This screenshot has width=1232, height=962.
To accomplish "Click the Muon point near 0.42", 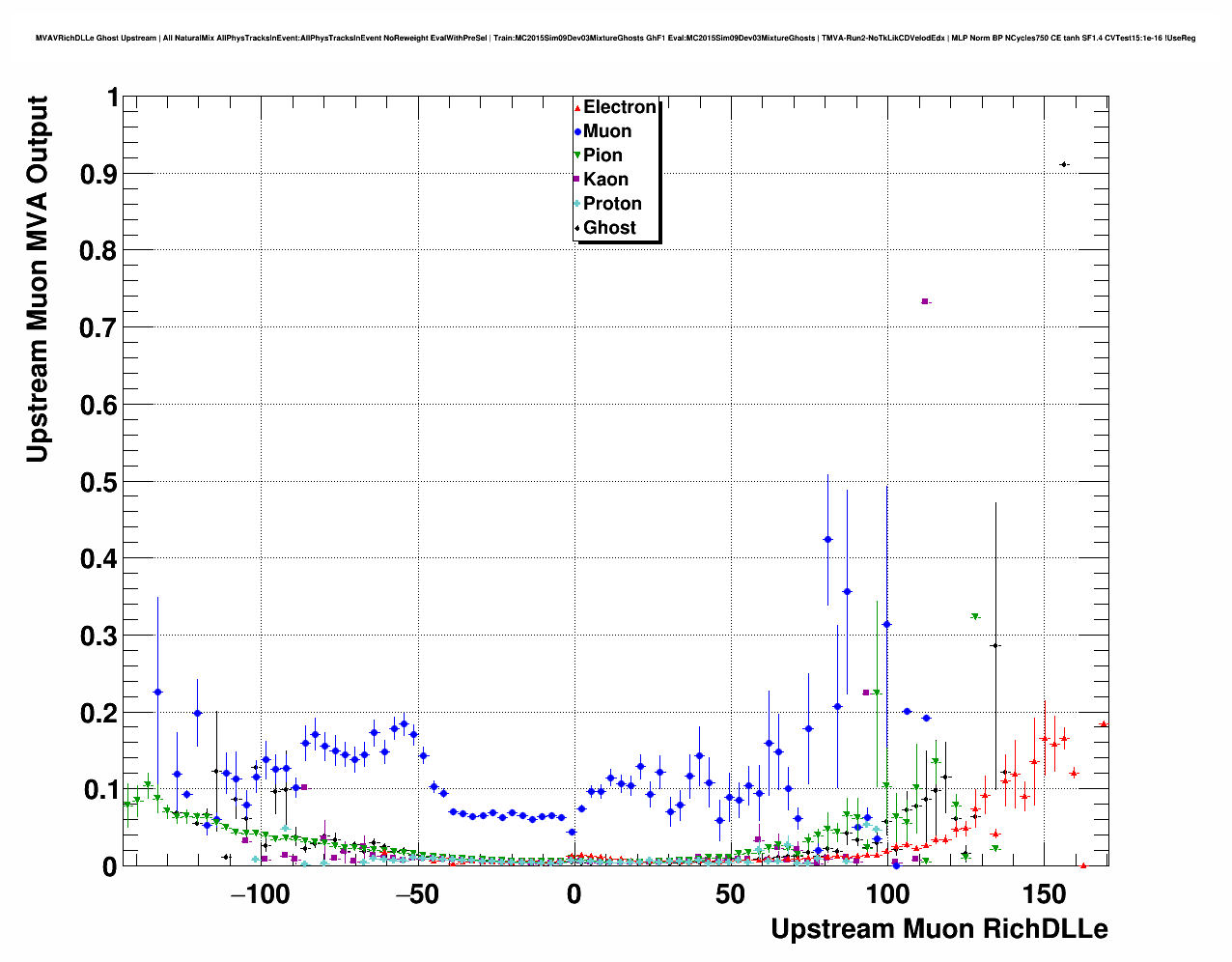I will tap(827, 539).
